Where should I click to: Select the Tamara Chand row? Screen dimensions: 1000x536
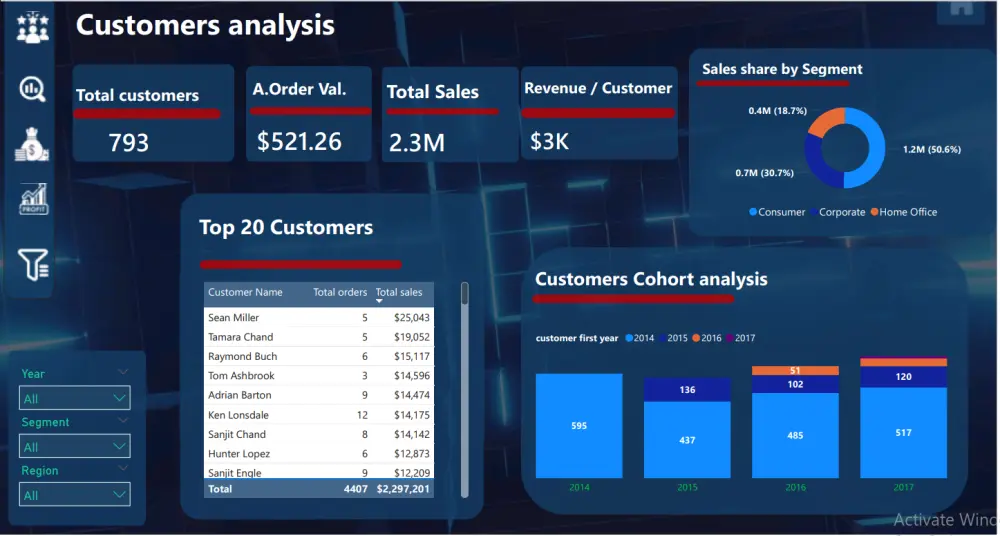click(319, 337)
